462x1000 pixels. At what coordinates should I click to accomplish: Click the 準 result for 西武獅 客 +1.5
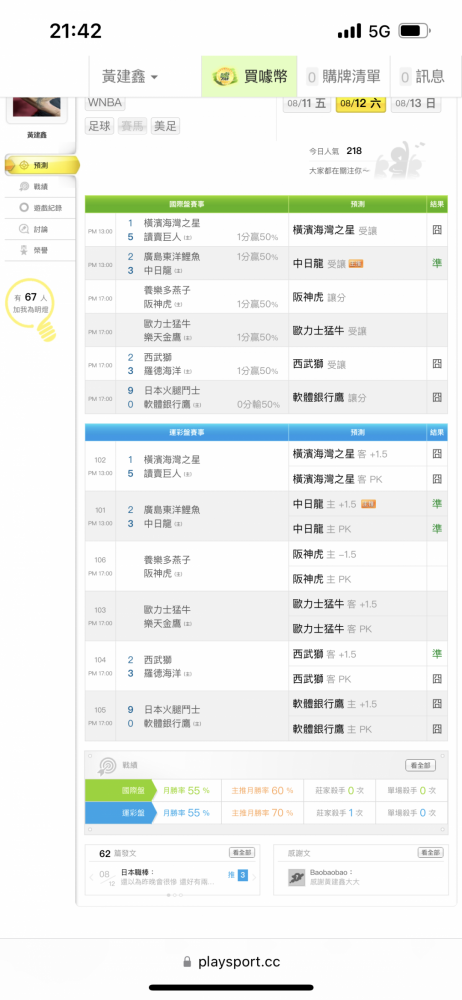437,654
